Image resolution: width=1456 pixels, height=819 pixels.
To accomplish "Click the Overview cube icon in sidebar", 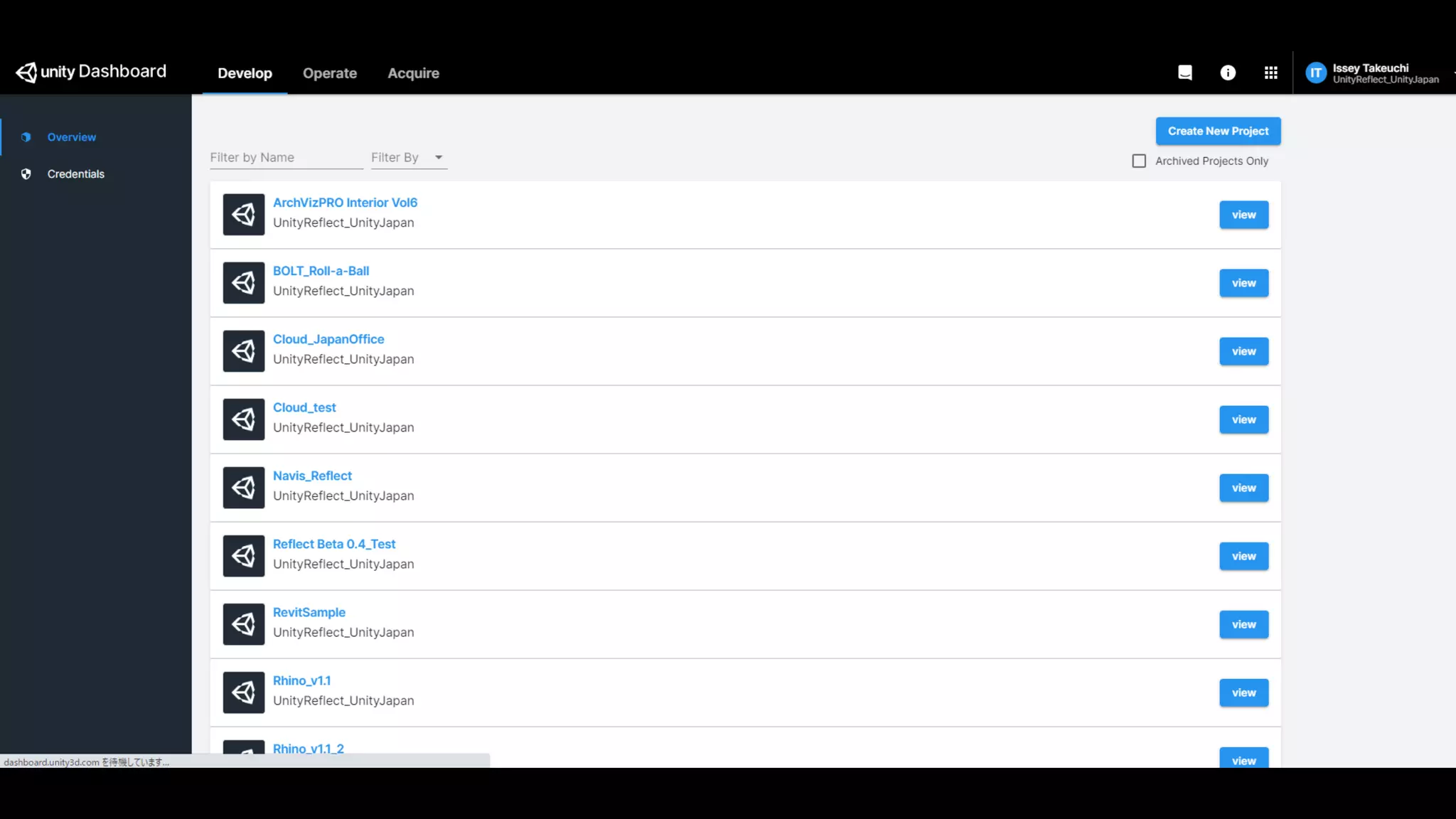I will 26,137.
